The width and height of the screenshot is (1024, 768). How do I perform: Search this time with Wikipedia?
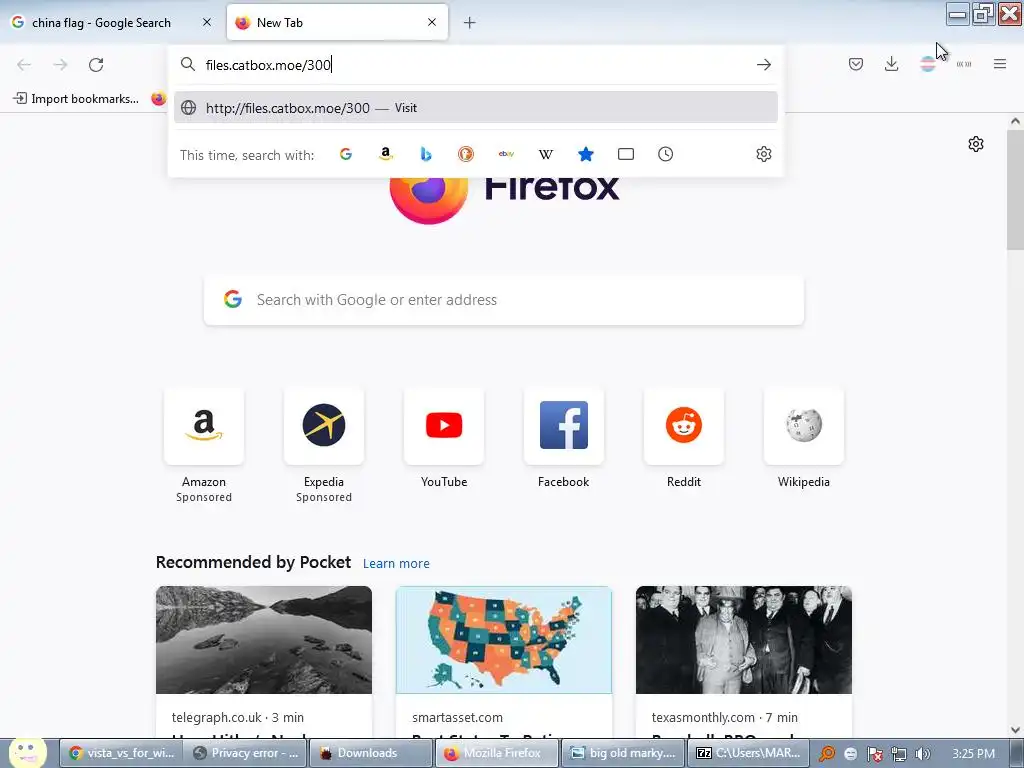546,154
